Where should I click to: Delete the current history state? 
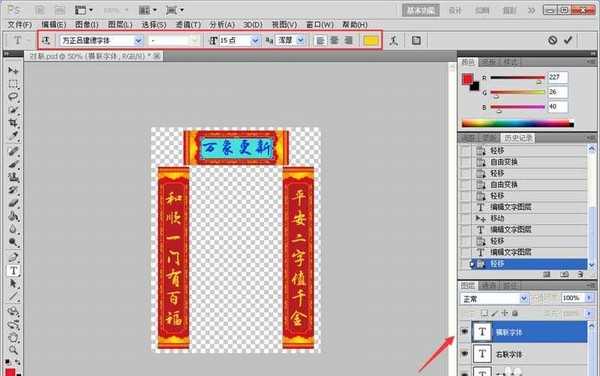[x=580, y=274]
